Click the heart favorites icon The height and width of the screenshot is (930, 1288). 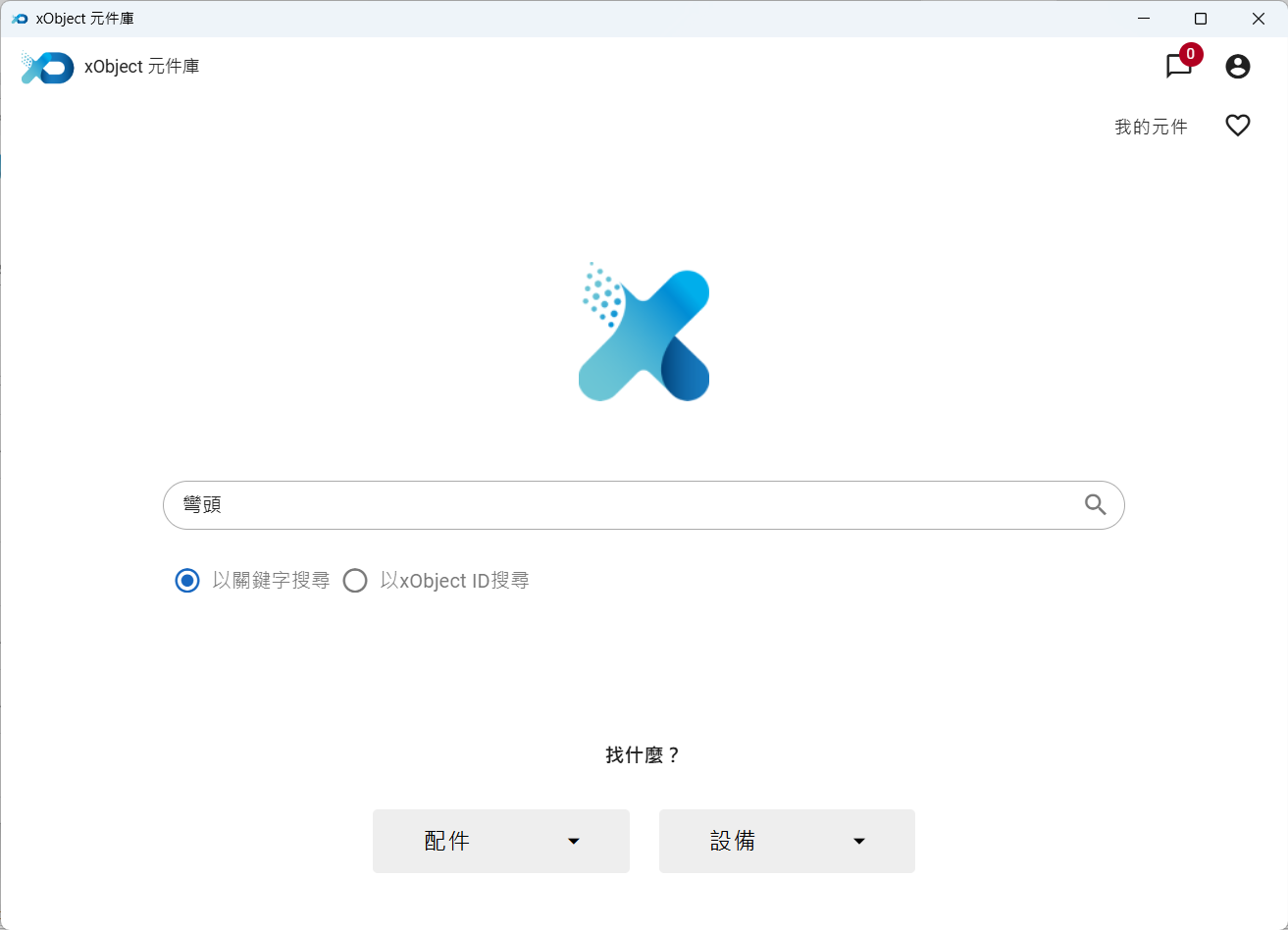tap(1237, 126)
